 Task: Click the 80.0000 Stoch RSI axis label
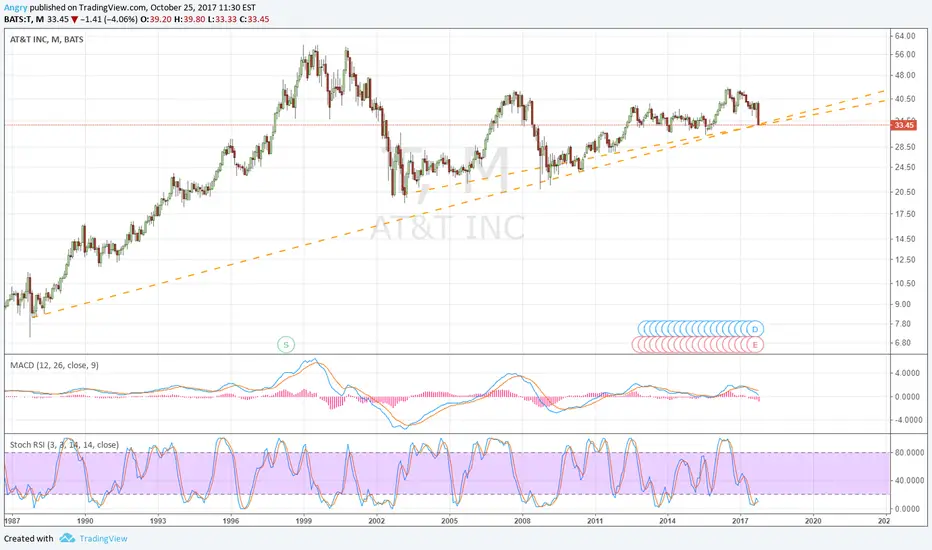coord(909,452)
